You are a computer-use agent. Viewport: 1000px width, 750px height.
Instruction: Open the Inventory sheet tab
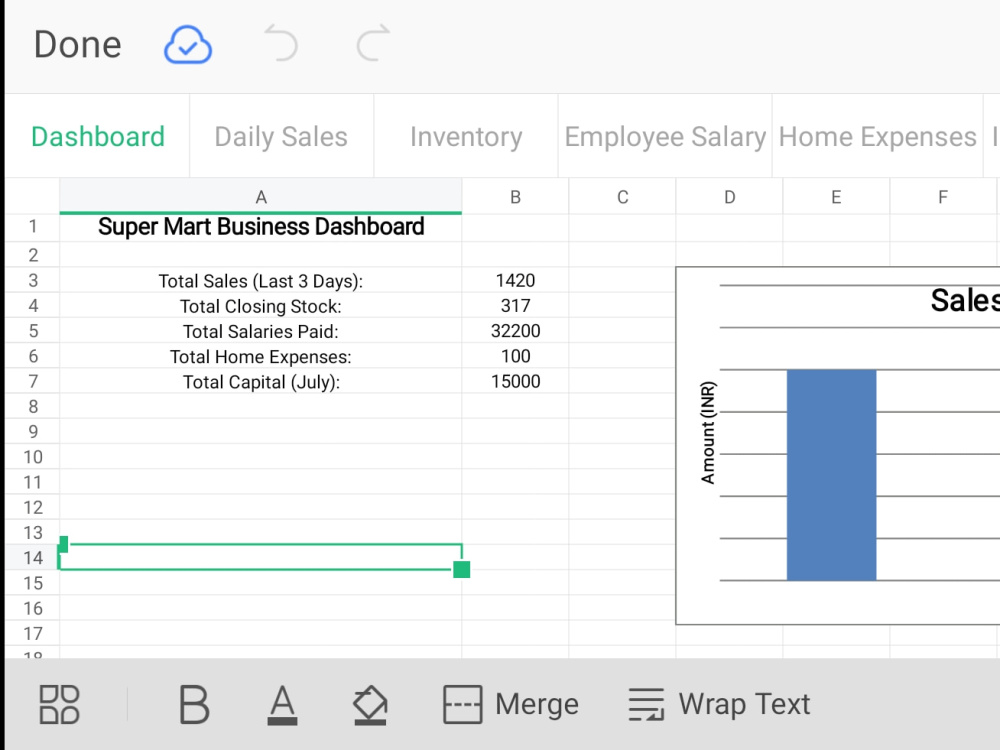coord(466,136)
